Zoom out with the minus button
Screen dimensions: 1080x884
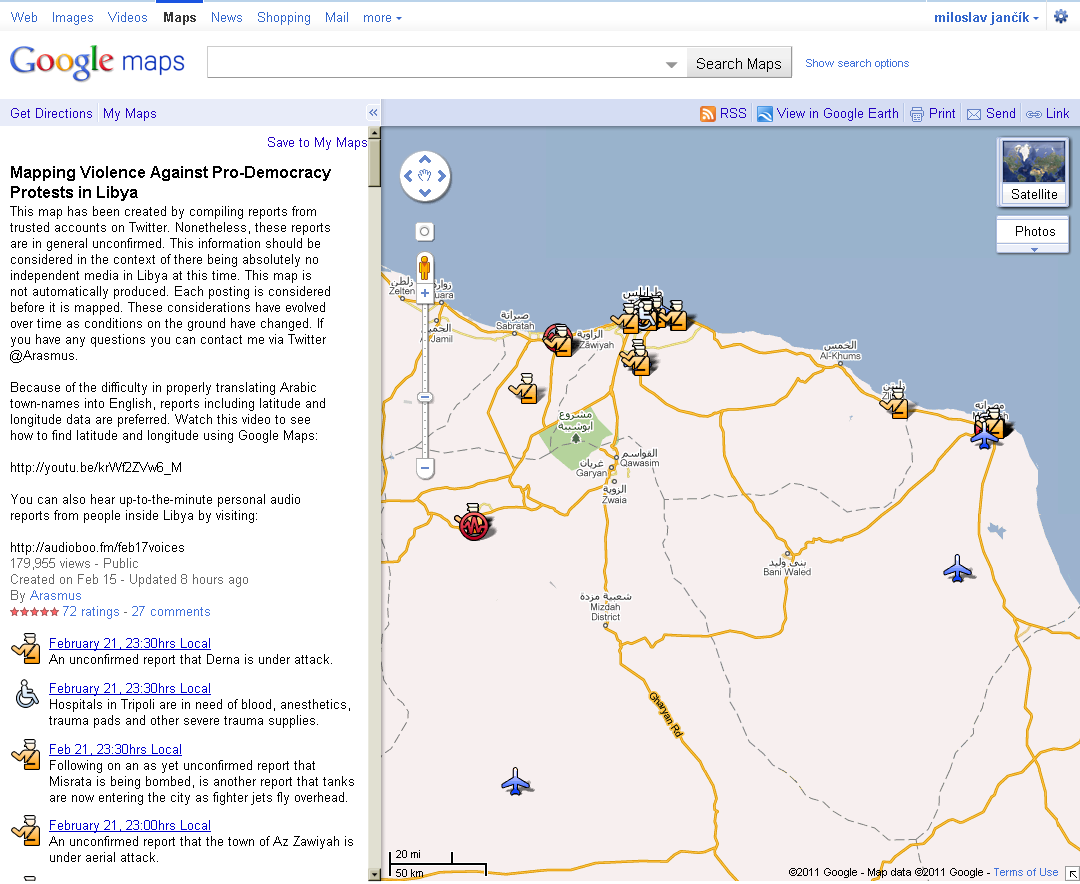click(x=425, y=469)
